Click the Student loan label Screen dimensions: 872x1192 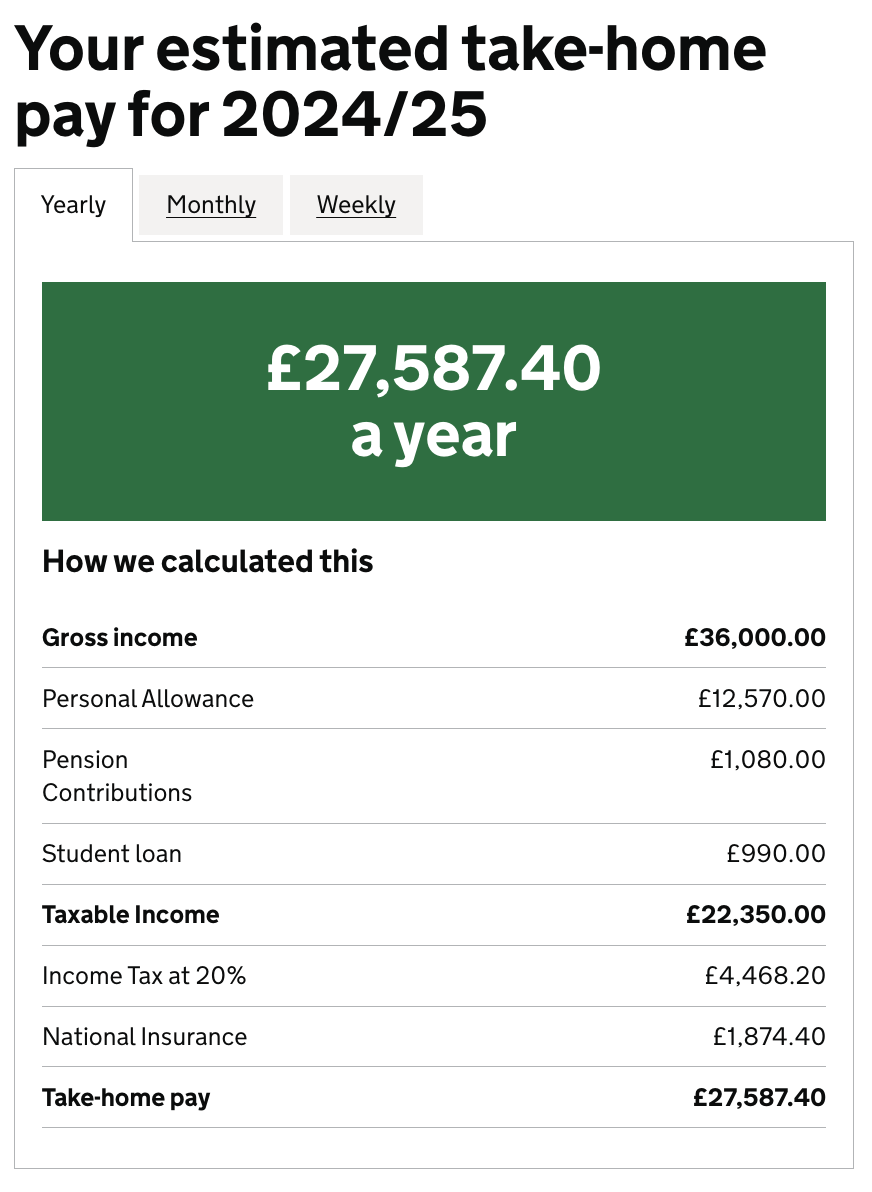(112, 854)
